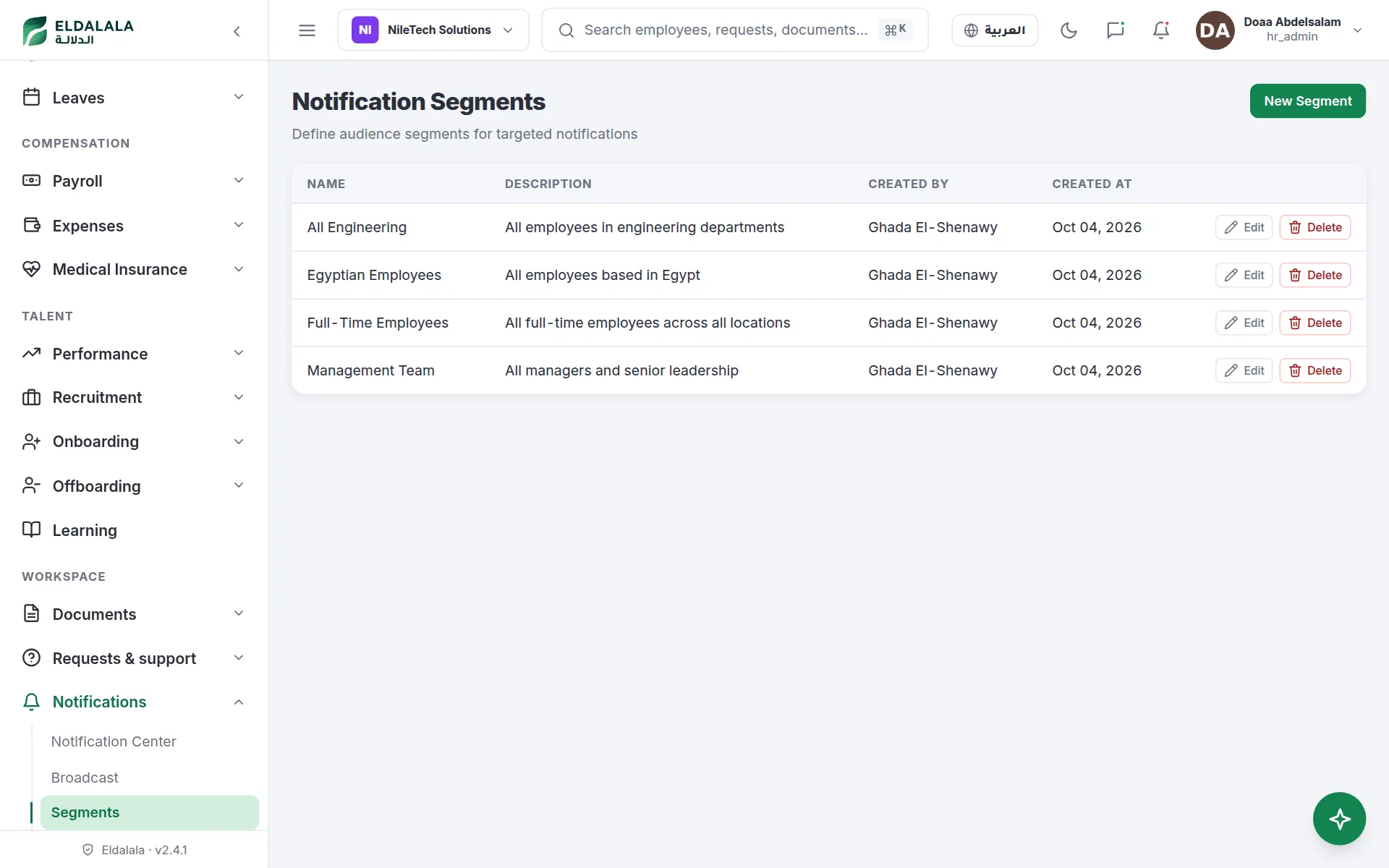Image resolution: width=1389 pixels, height=868 pixels.
Task: Click the Leaves calendar icon
Action: point(31,97)
